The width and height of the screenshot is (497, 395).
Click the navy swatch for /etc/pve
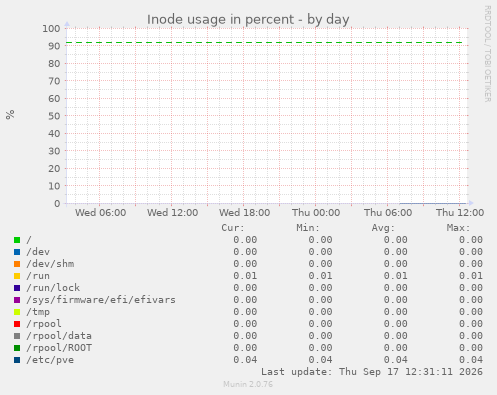(17, 360)
